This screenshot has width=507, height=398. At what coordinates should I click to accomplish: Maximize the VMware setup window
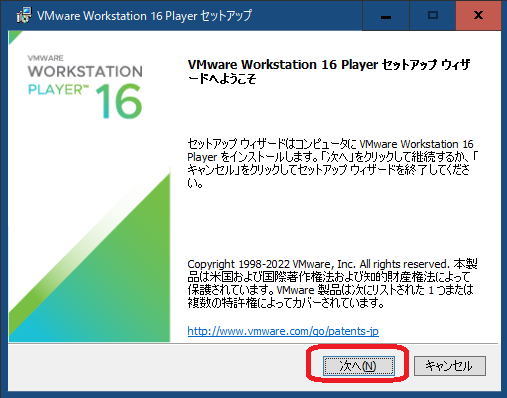[x=432, y=15]
